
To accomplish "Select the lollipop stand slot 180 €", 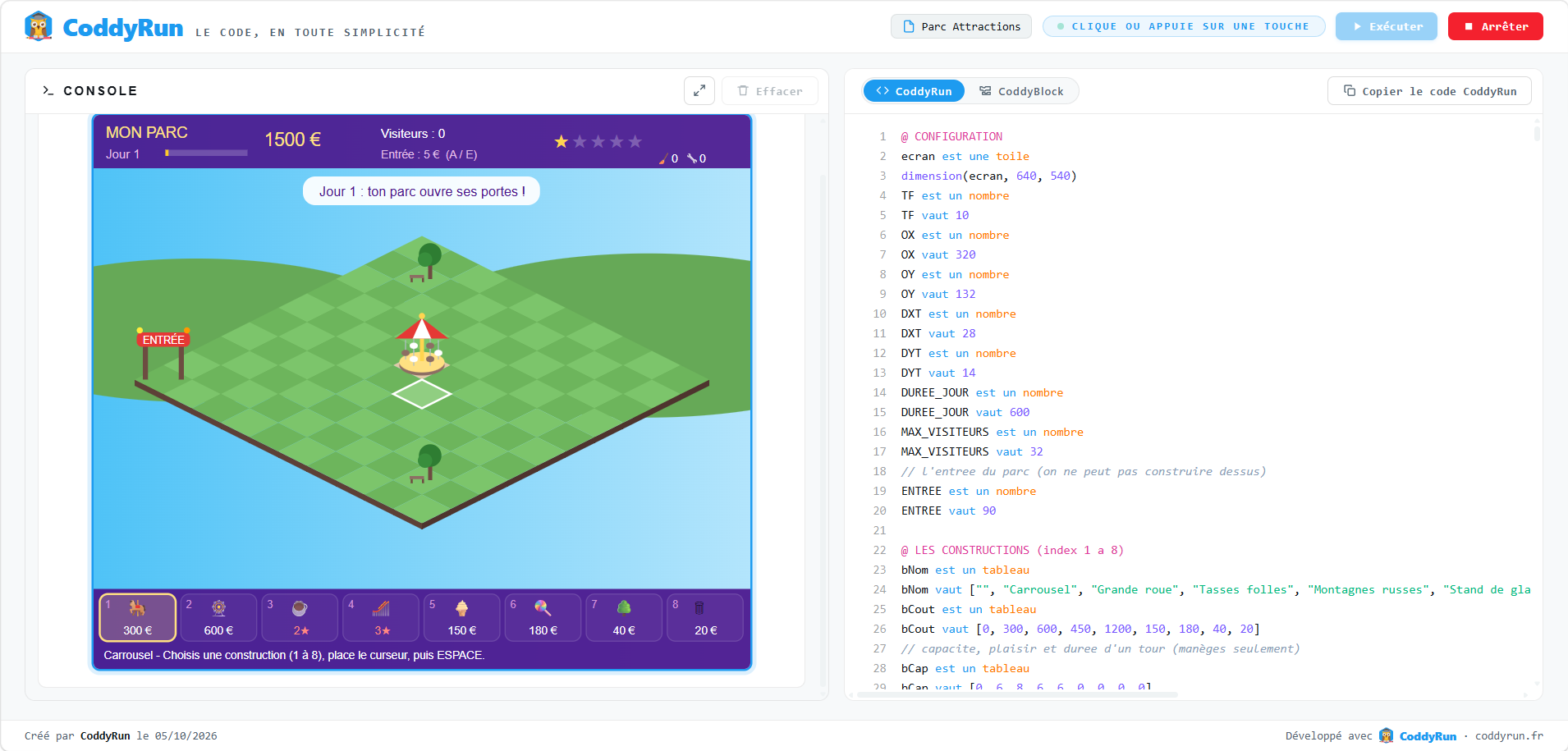I will (x=543, y=617).
